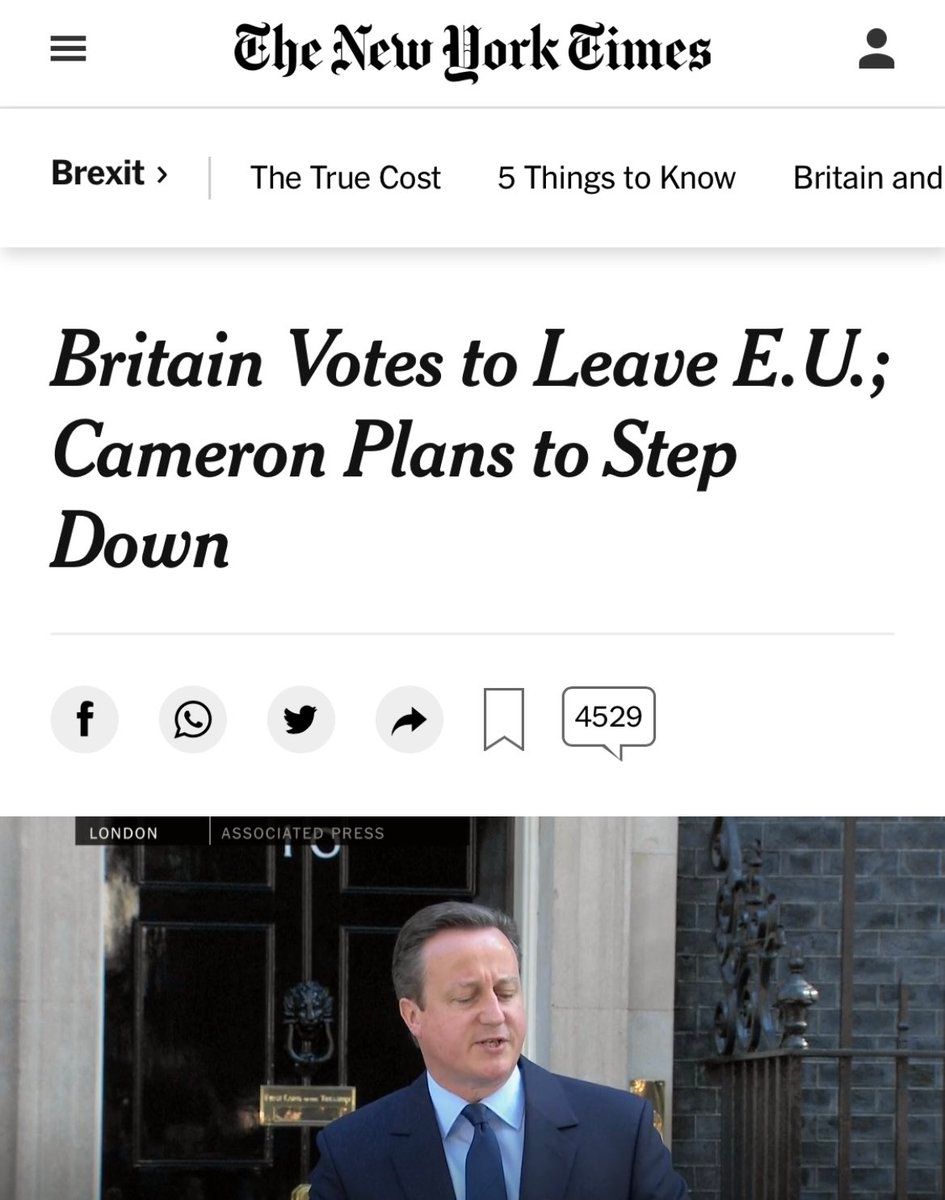Select 'The True Cost' navigation item
945x1200 pixels.
pos(345,178)
